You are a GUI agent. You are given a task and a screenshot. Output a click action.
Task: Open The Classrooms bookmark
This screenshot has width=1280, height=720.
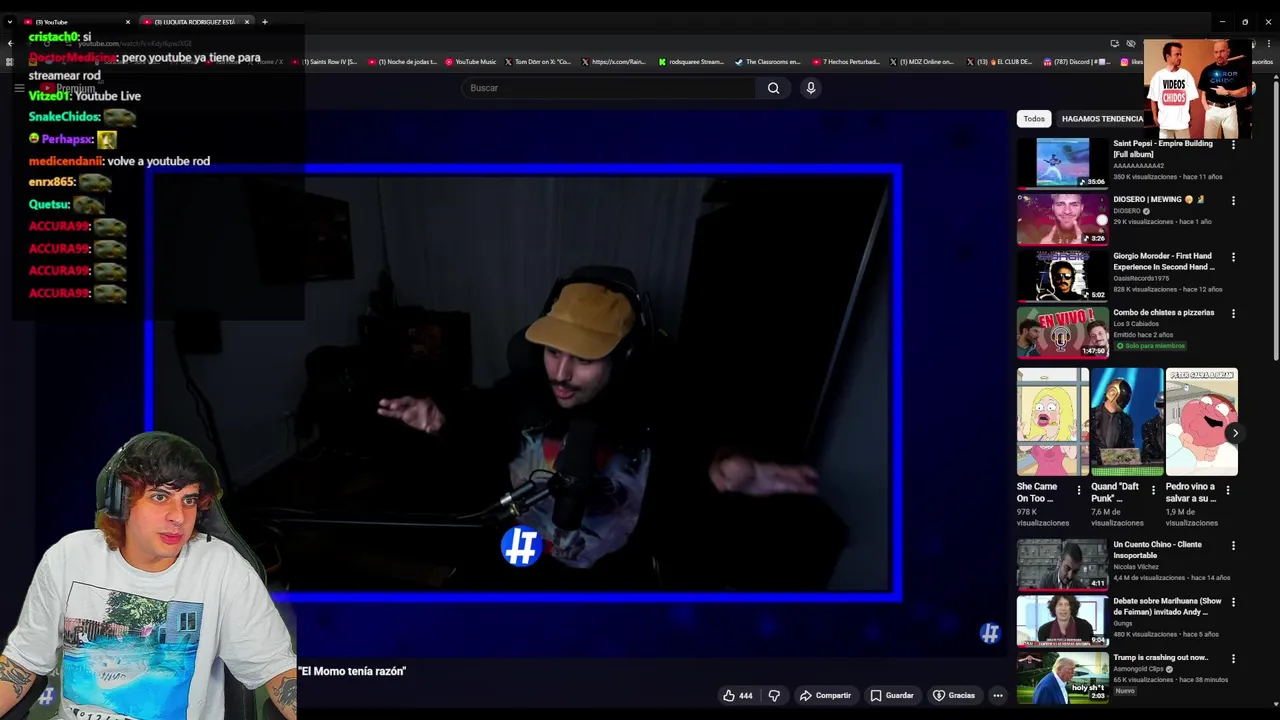(x=768, y=62)
